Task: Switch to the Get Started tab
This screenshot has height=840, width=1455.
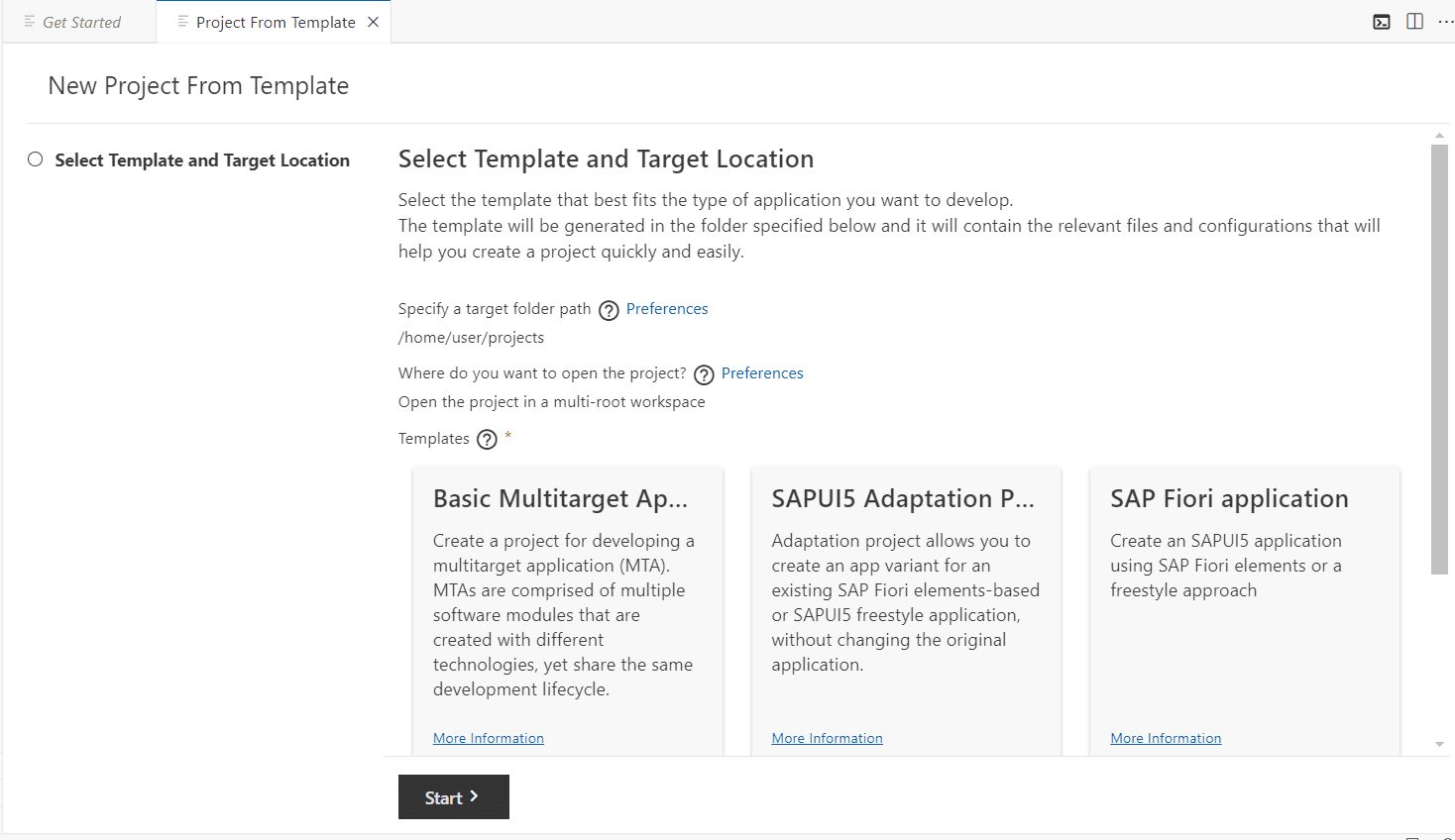Action: 79,21
